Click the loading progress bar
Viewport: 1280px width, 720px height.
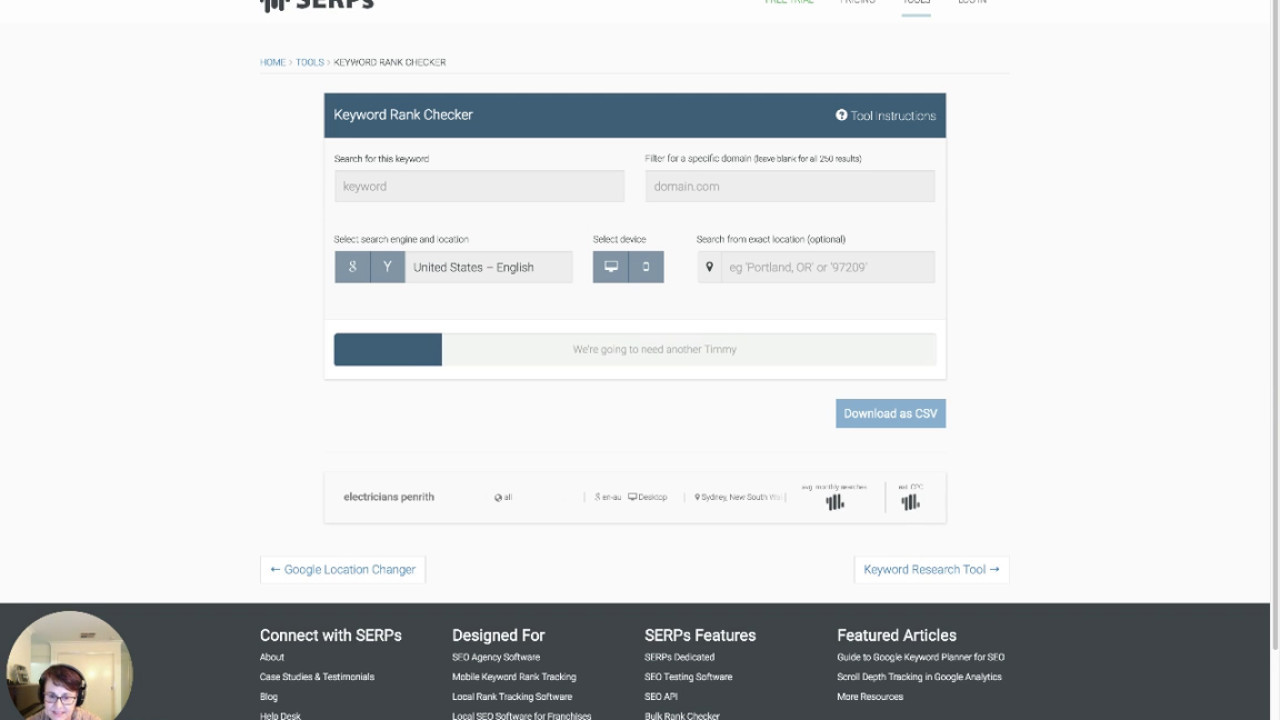[635, 349]
